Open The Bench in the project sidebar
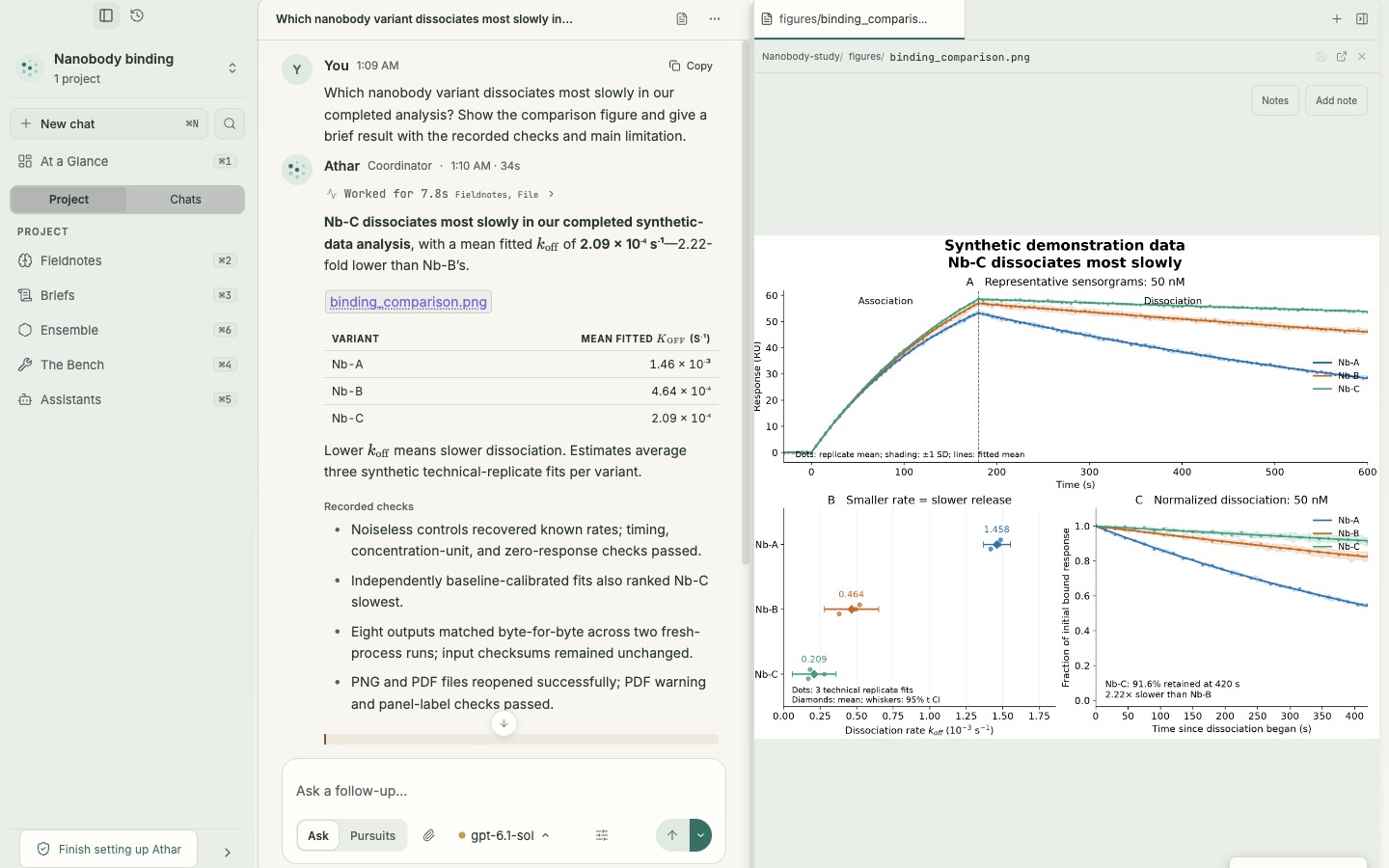 pyautogui.click(x=127, y=365)
